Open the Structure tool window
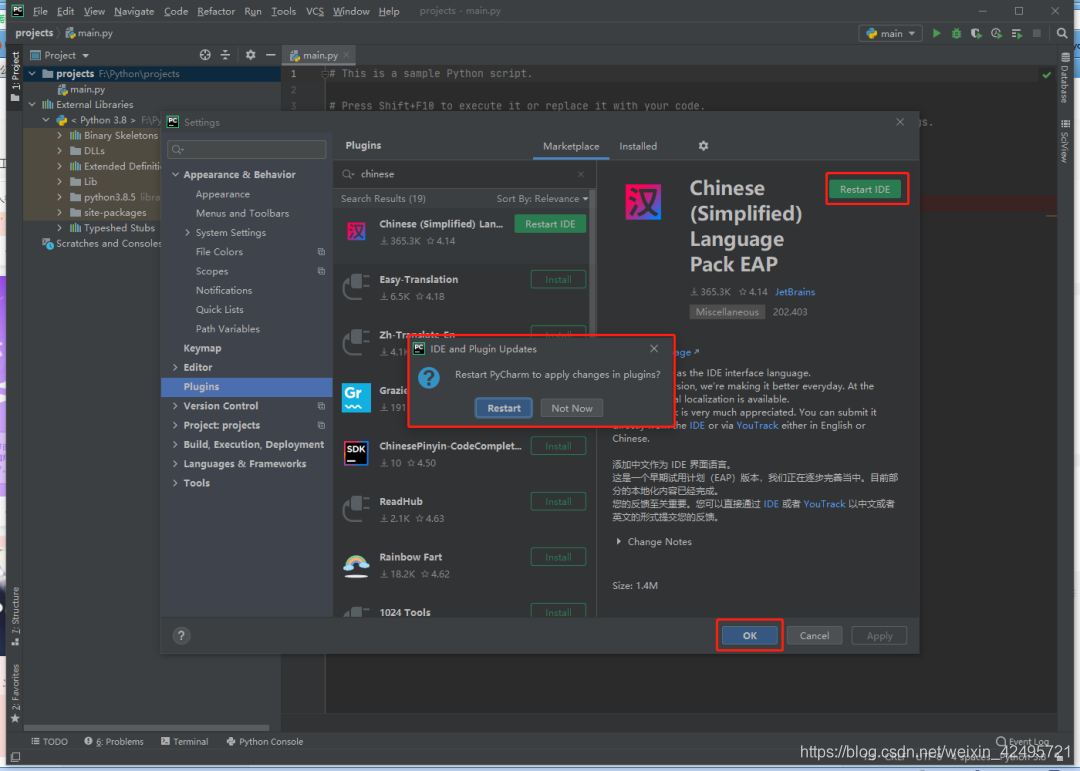This screenshot has width=1080, height=771. pos(15,615)
